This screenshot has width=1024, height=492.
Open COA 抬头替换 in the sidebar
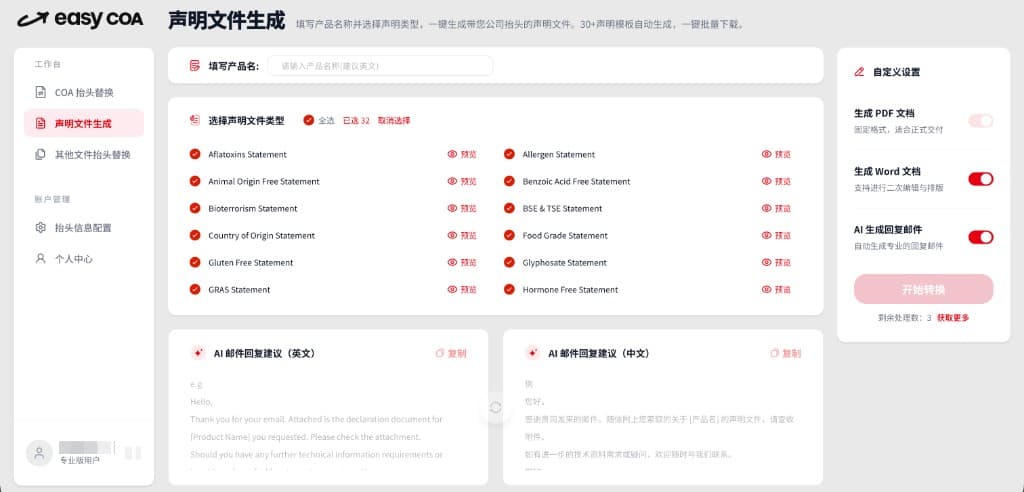point(84,92)
